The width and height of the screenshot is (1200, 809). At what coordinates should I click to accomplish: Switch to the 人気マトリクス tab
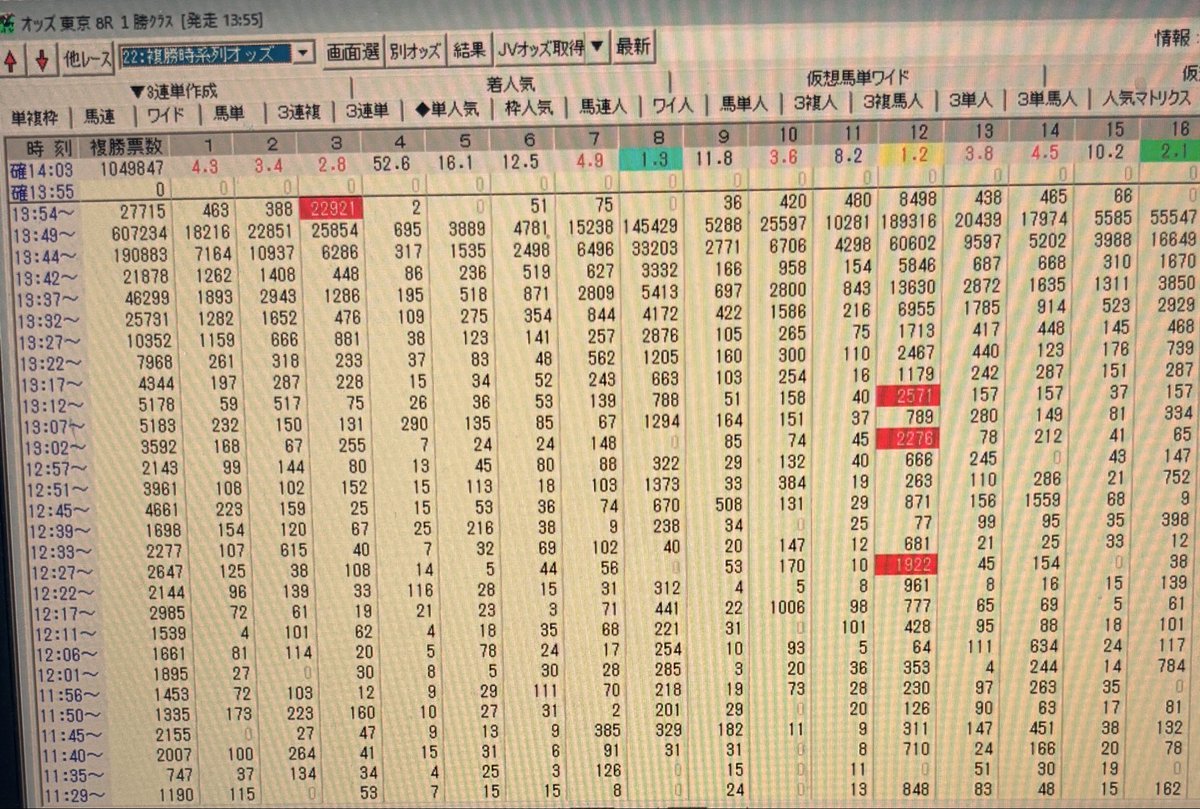1146,98
